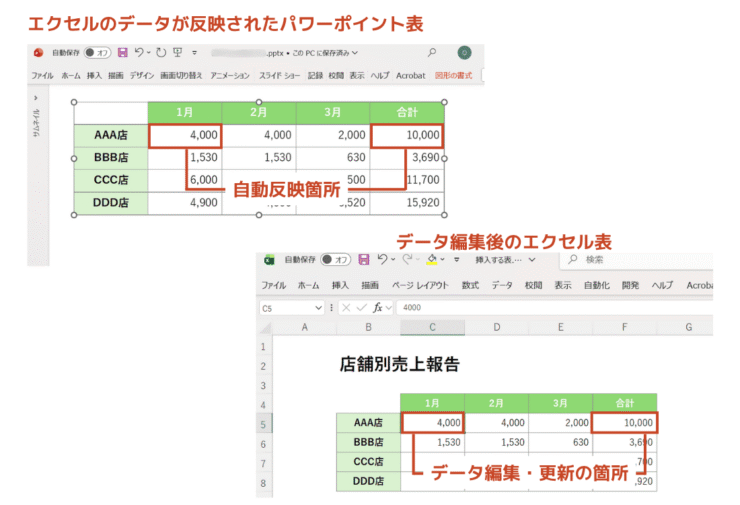Open ファイル tab in PowerPoint
Screen dimensions: 740x505
(x=42, y=76)
